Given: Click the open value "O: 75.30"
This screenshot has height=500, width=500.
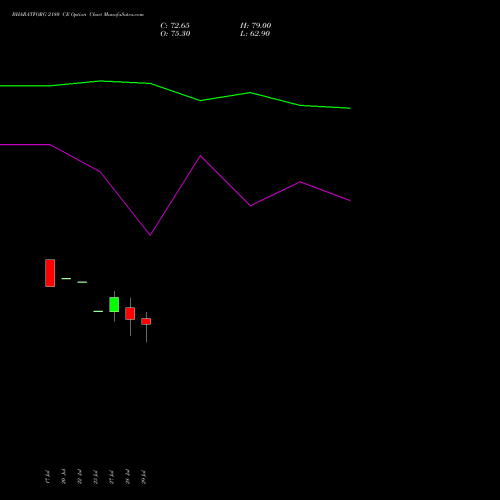Looking at the screenshot, I should pos(175,33).
